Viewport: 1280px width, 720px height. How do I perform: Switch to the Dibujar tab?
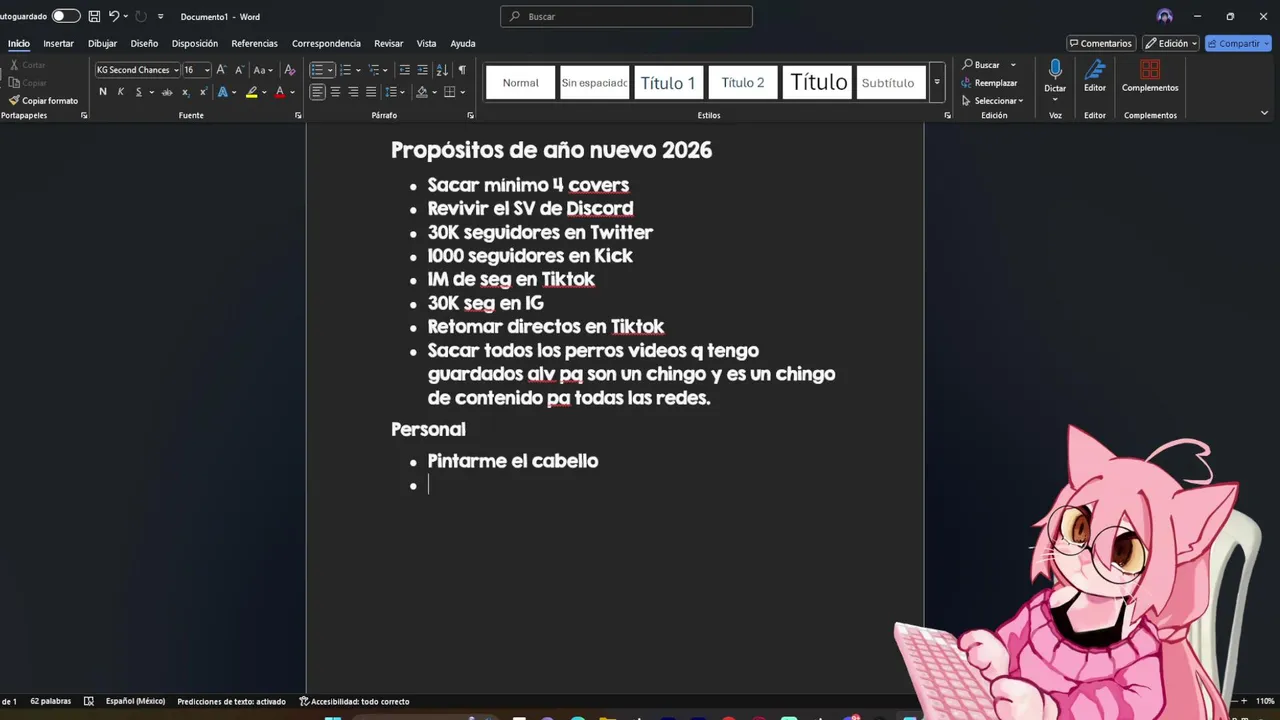coord(102,43)
